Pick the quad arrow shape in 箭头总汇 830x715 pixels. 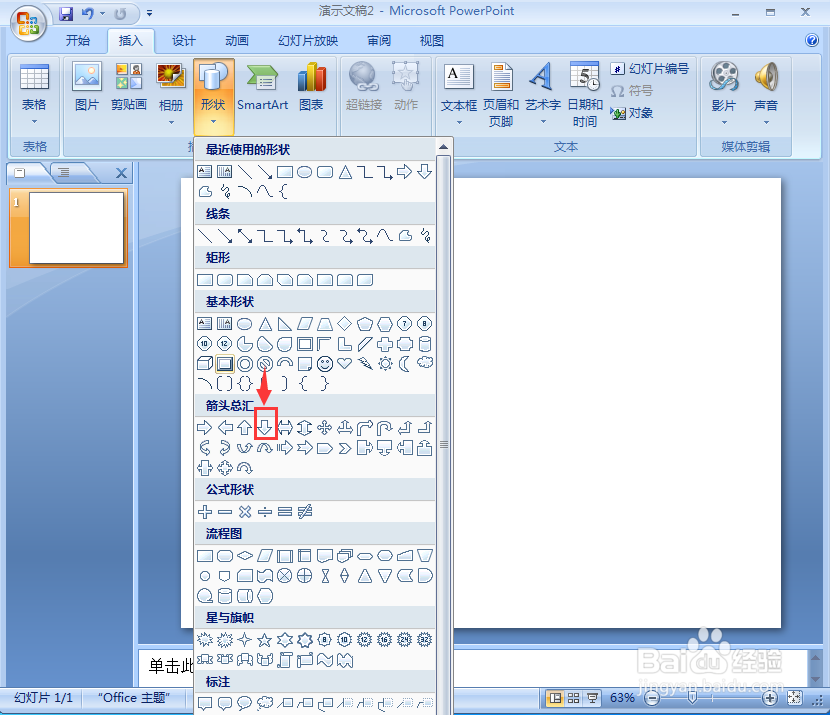(x=324, y=427)
